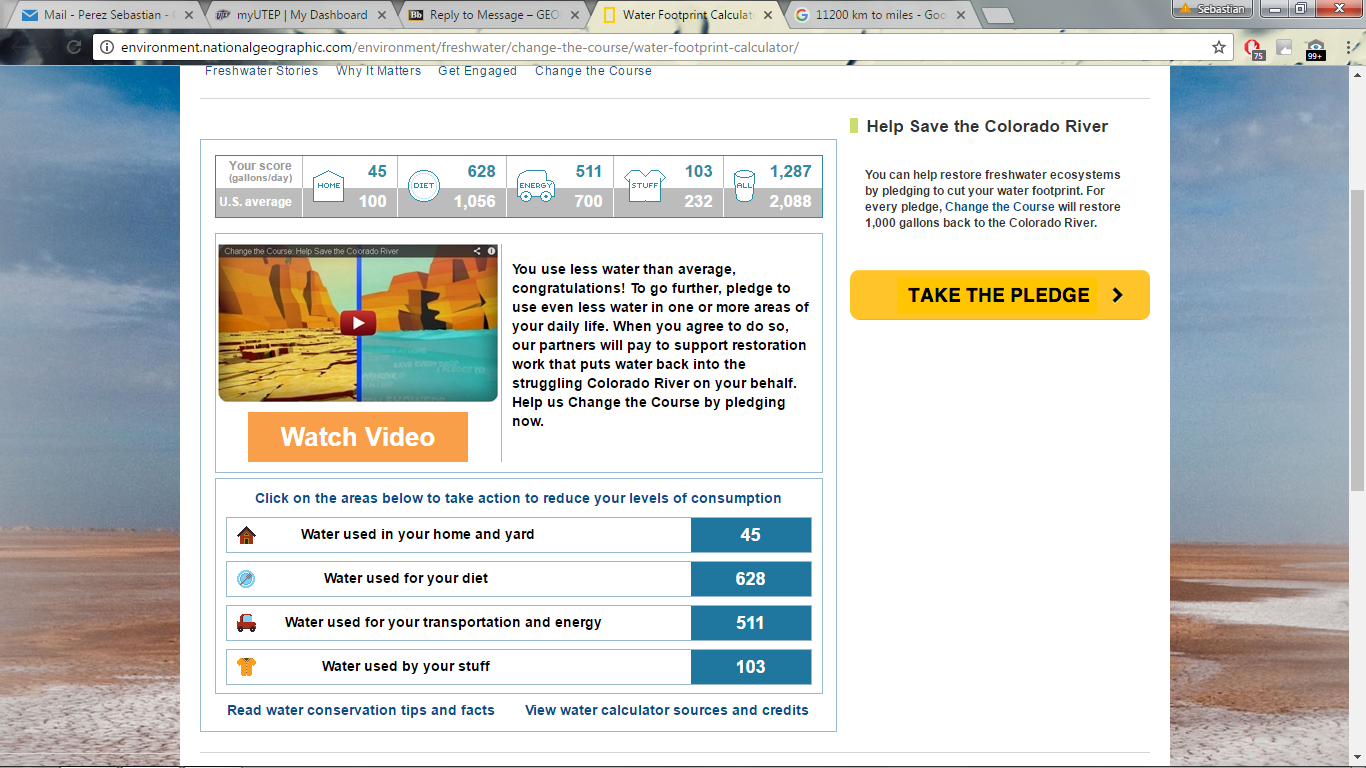1366x768 pixels.
Task: Open the extension showing 99+ badge
Action: (x=1315, y=48)
